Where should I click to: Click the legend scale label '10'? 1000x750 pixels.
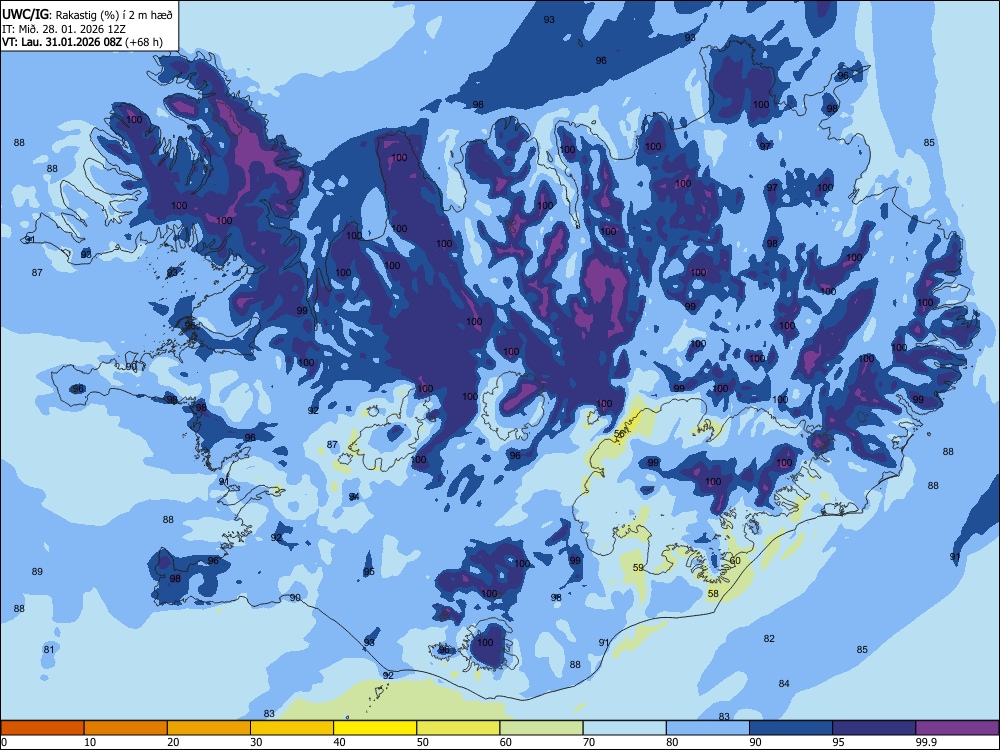point(91,742)
